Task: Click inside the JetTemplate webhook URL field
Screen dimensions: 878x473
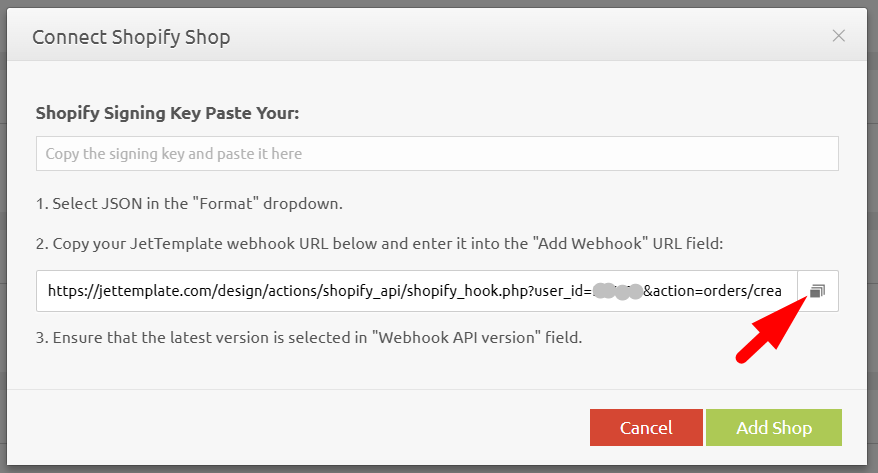Action: pos(416,291)
